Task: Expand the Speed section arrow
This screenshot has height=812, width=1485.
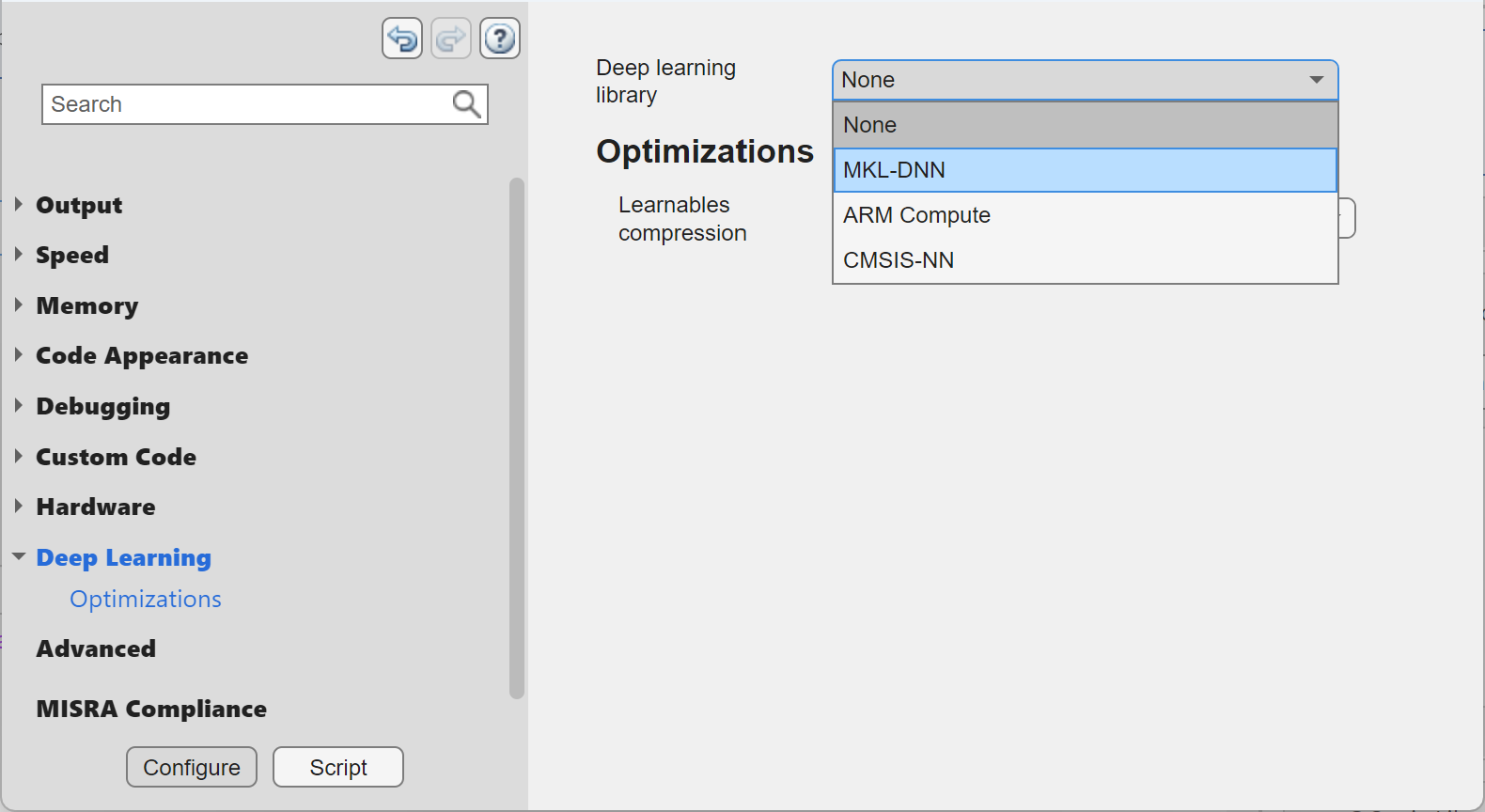Action: click(19, 255)
